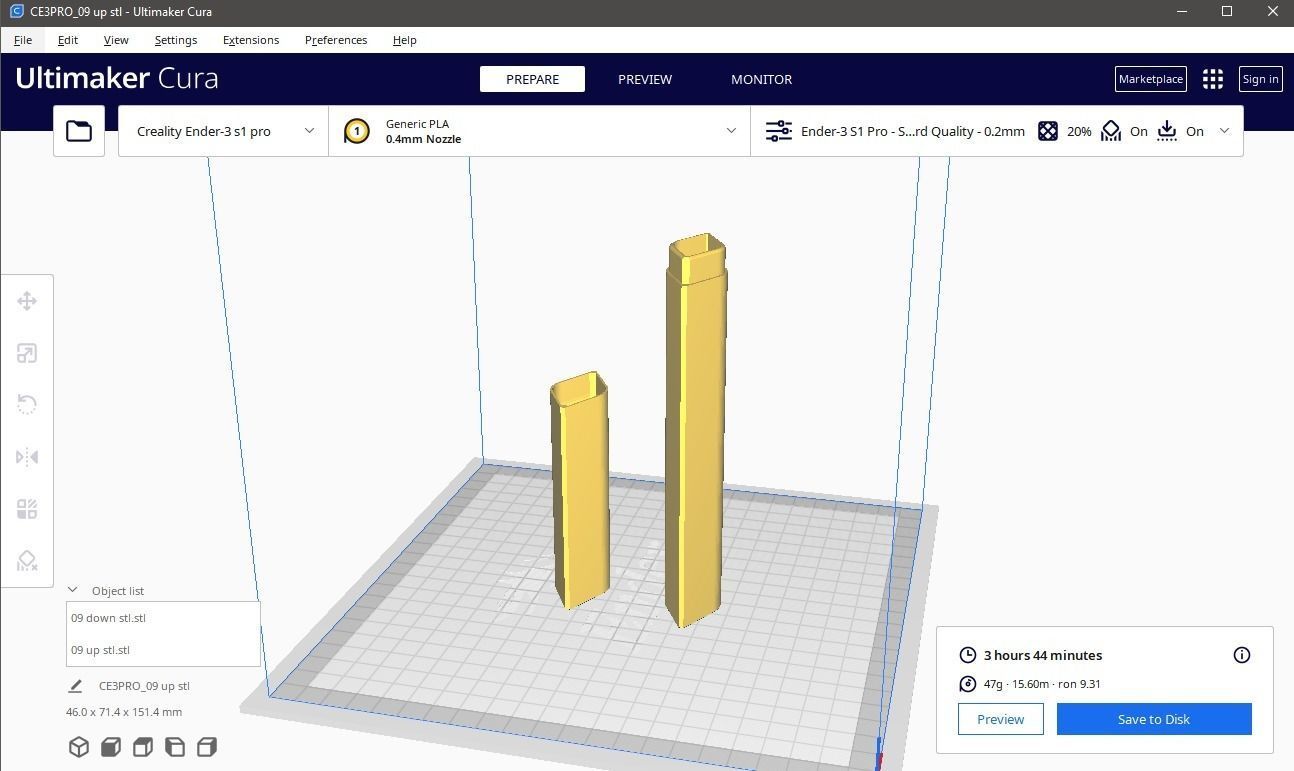Open the Extensions menu

pyautogui.click(x=251, y=40)
